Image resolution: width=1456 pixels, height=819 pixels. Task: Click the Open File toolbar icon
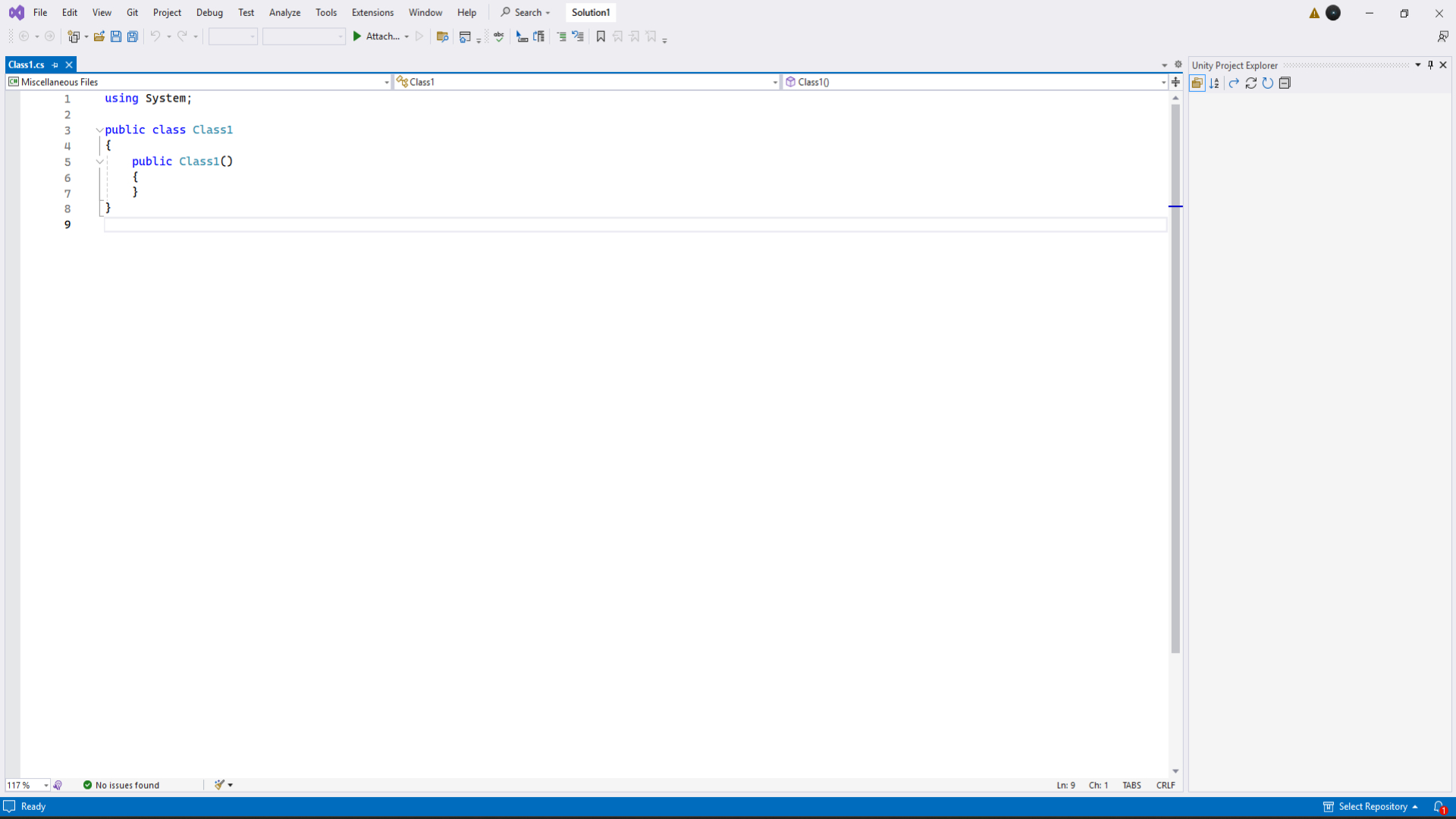click(99, 36)
